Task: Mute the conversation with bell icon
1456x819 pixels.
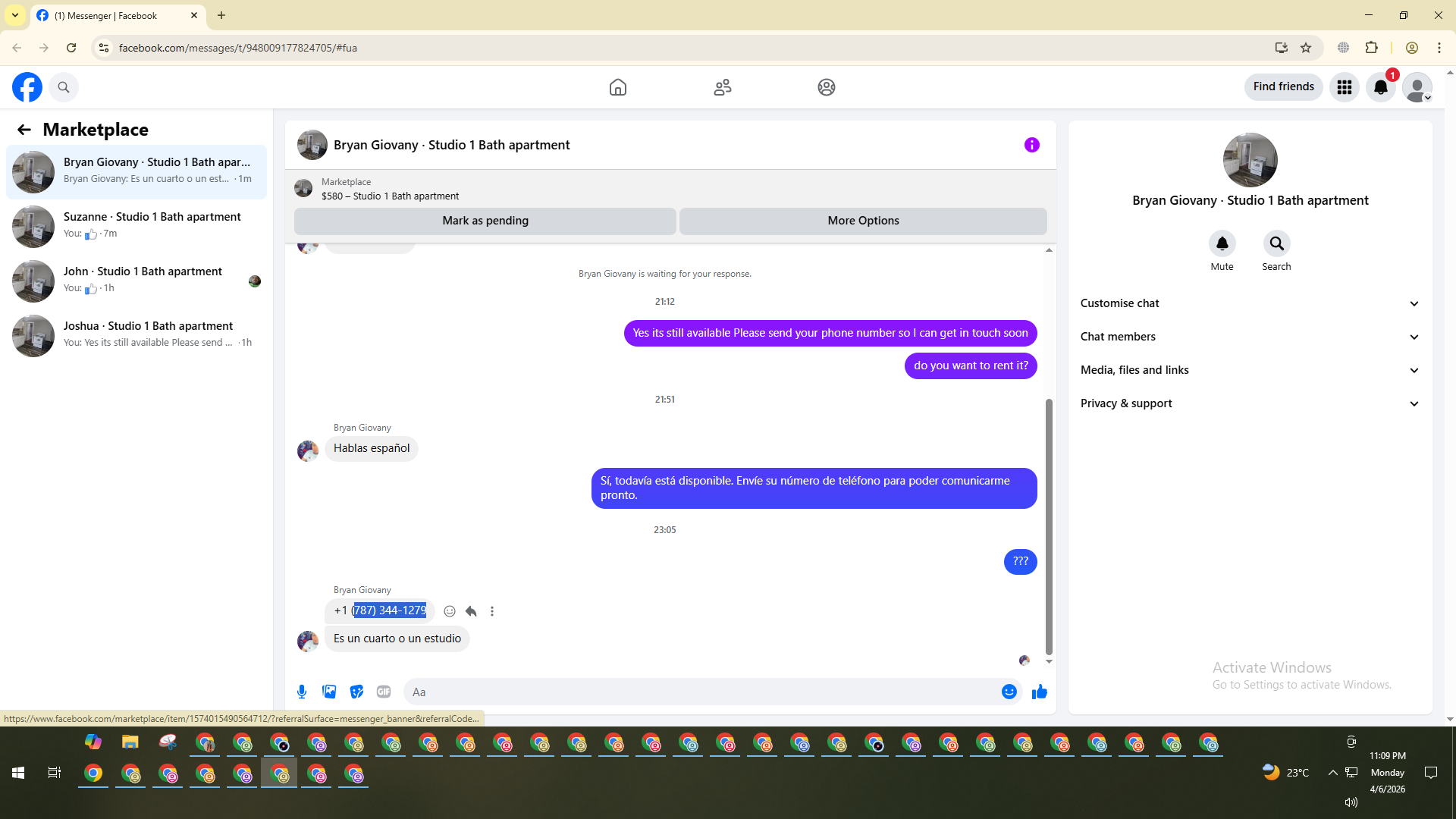Action: (x=1222, y=243)
